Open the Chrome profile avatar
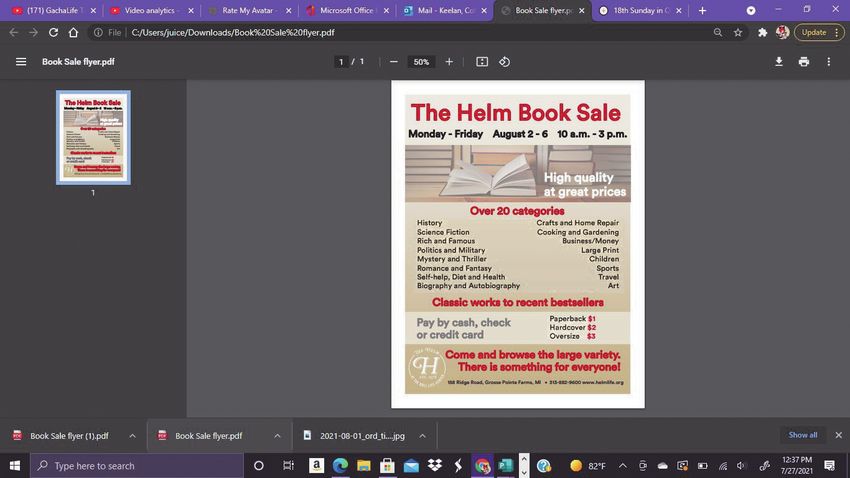850x478 pixels. click(782, 33)
